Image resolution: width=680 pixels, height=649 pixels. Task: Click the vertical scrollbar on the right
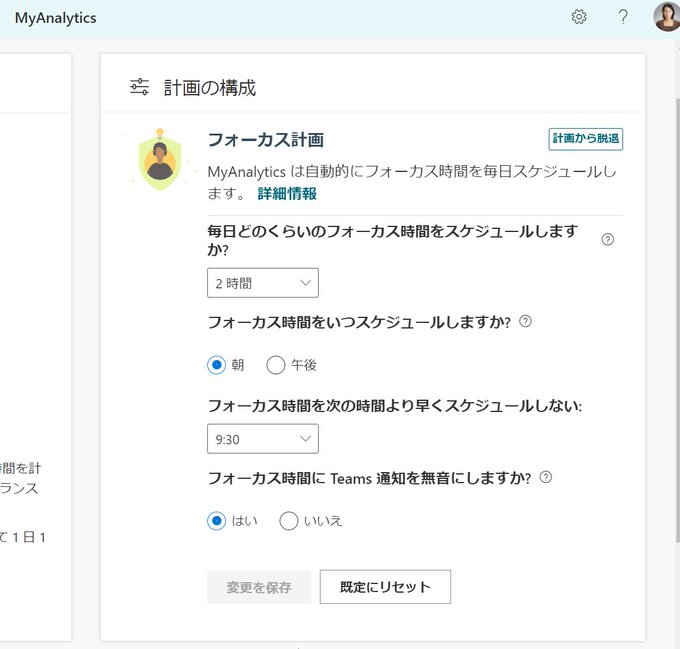point(677,320)
